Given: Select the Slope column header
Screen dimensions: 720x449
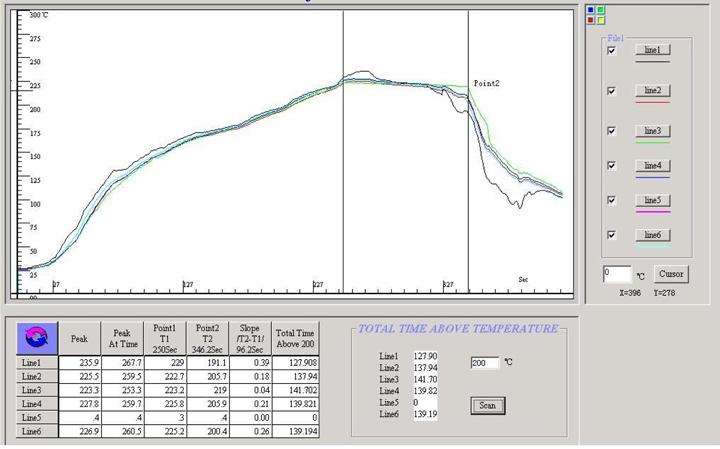Looking at the screenshot, I should (x=250, y=339).
